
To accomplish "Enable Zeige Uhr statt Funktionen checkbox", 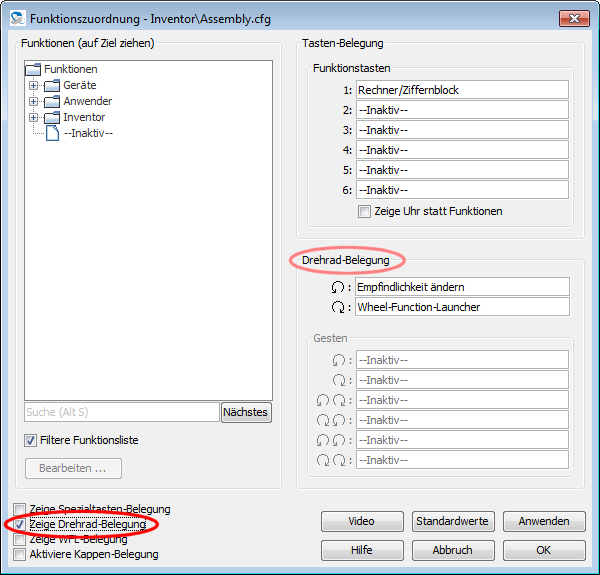I will (364, 211).
